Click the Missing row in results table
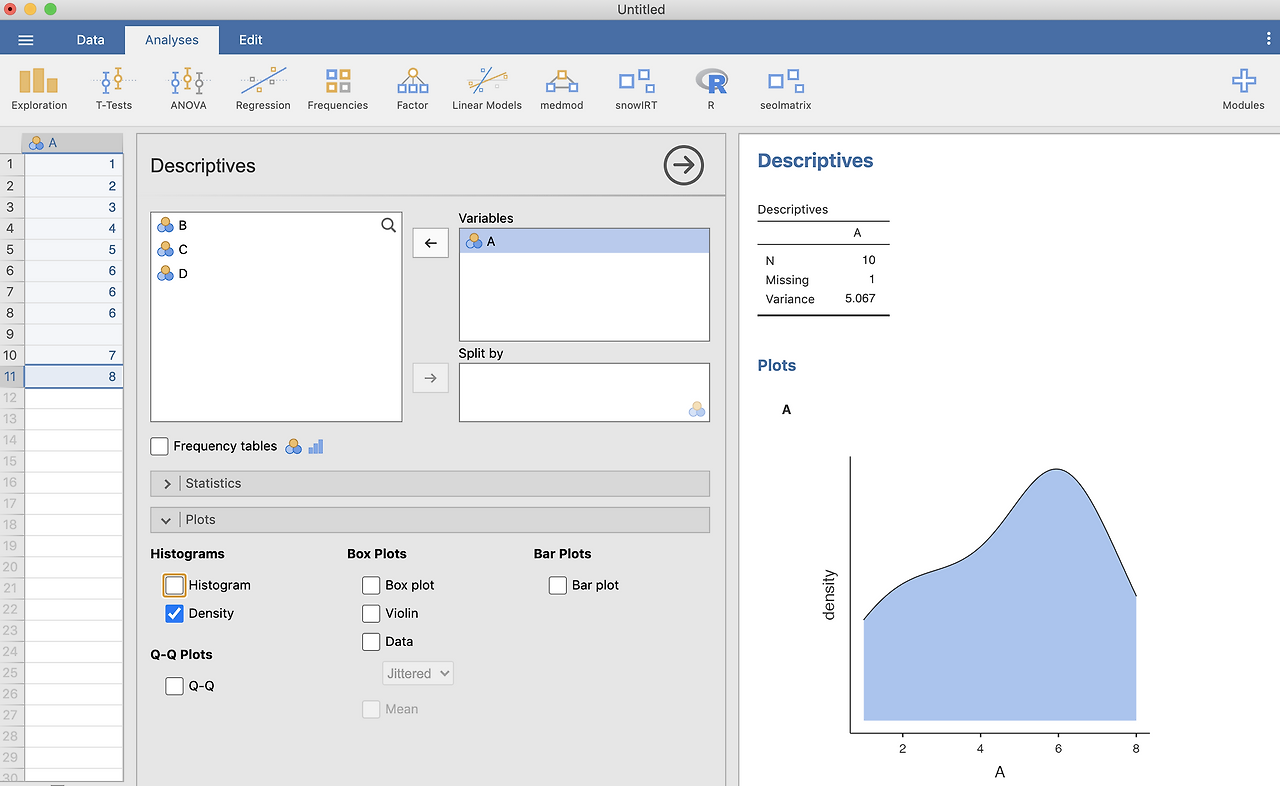Image resolution: width=1280 pixels, height=786 pixels. 823,280
